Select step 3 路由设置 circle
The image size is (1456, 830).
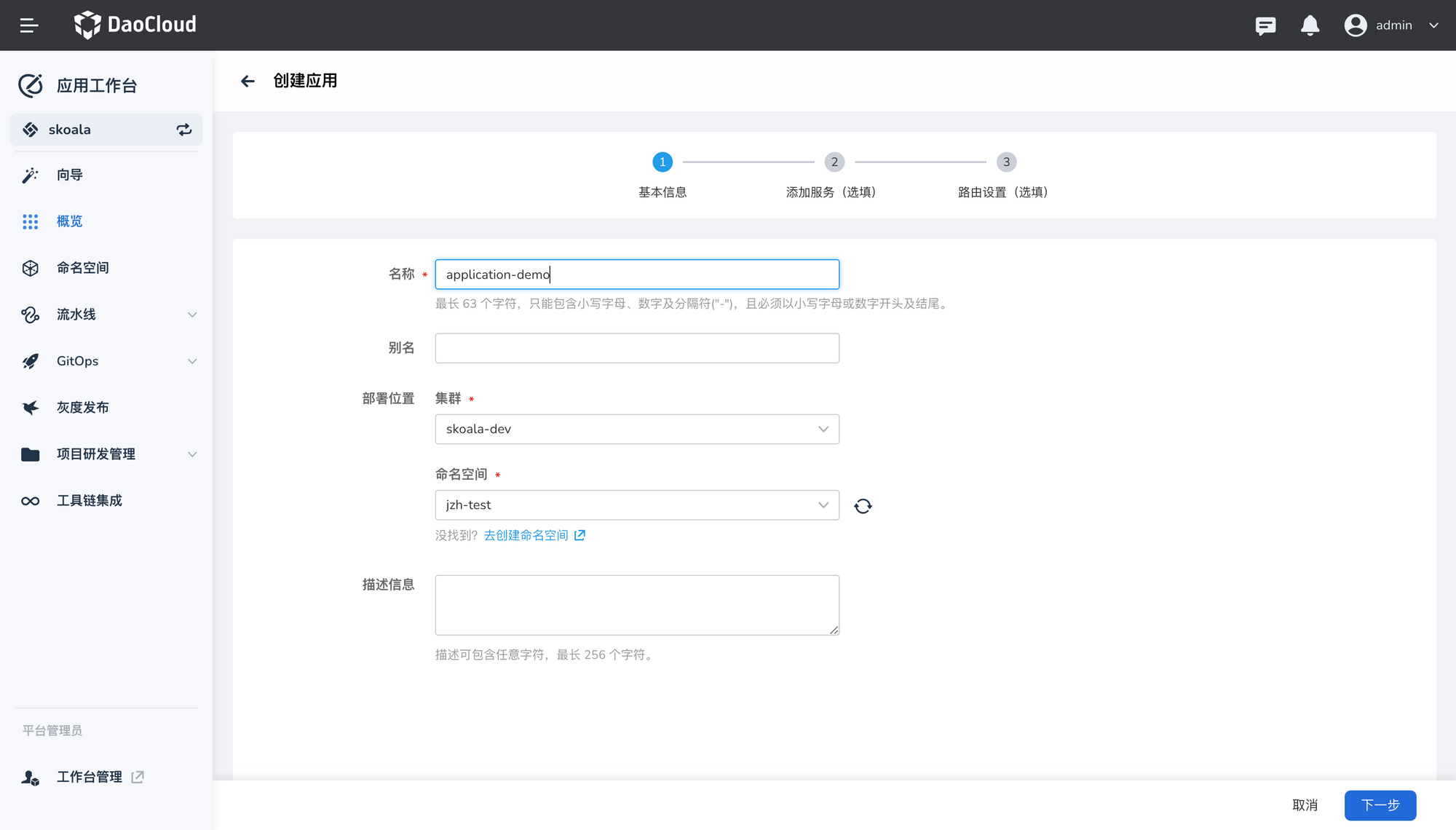pyautogui.click(x=1006, y=162)
